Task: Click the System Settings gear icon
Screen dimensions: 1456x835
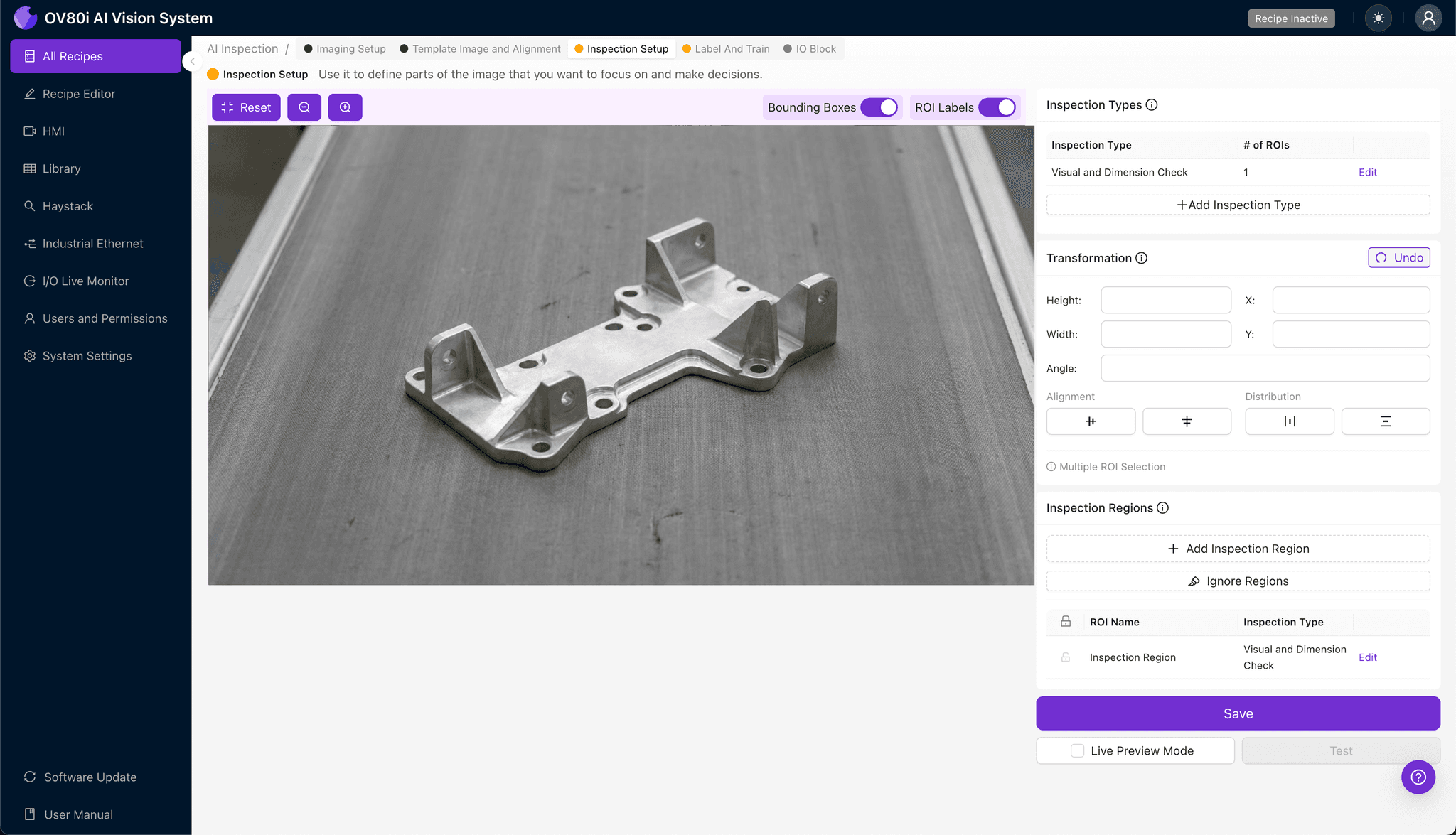Action: point(30,356)
